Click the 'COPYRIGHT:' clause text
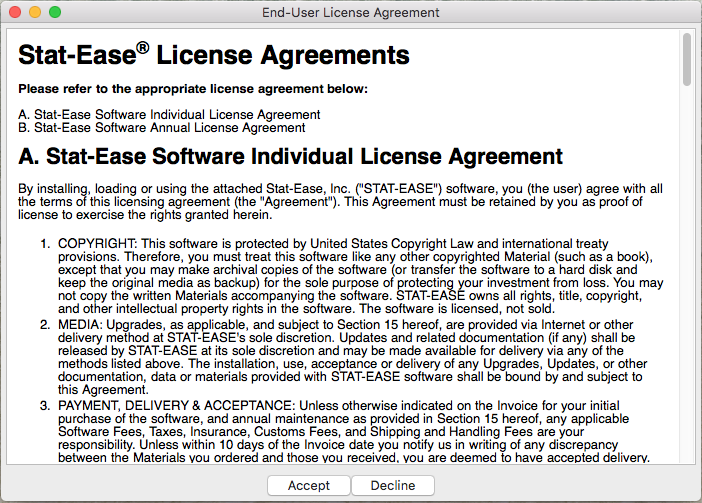Viewport: 702px width, 503px height. tap(360, 276)
